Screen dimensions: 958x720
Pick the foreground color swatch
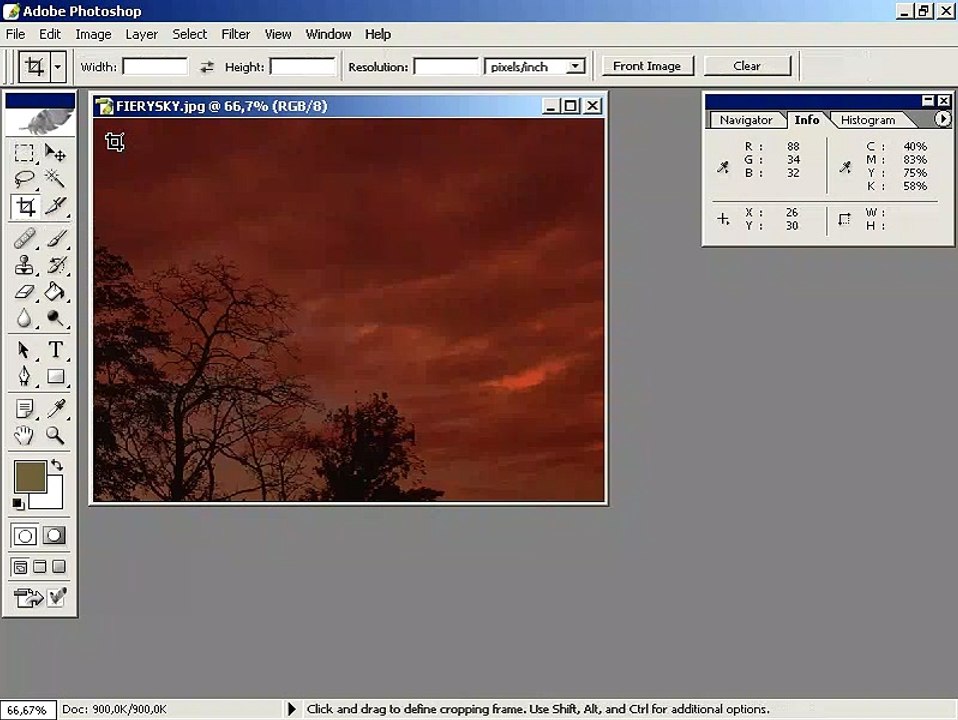29,477
